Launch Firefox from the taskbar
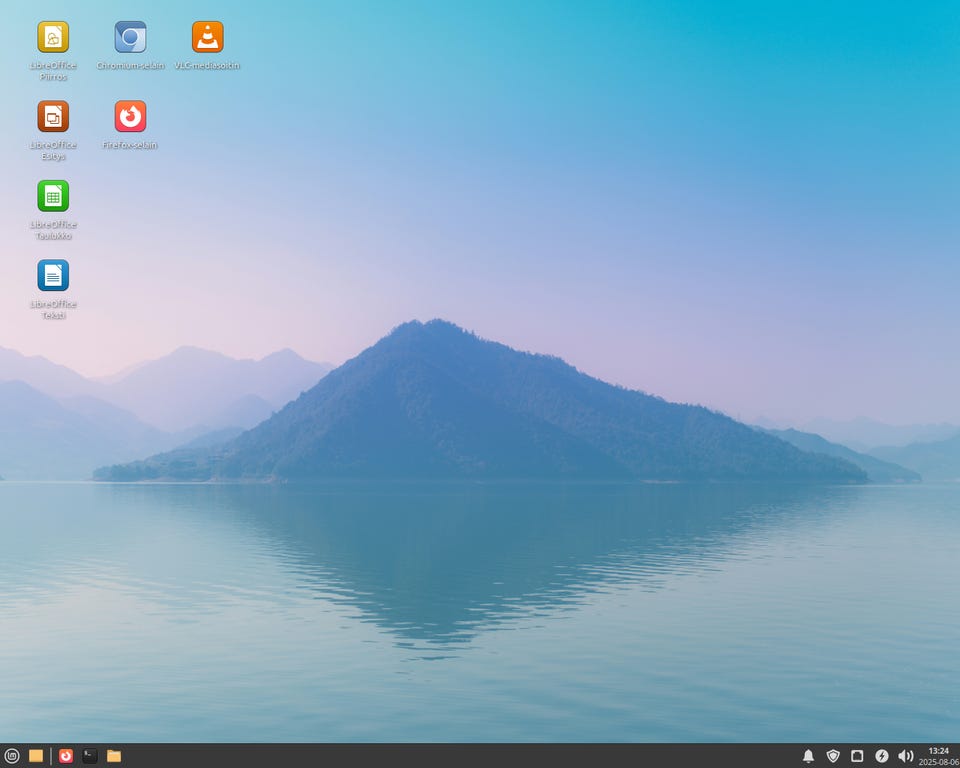The height and width of the screenshot is (768, 960). (x=66, y=756)
